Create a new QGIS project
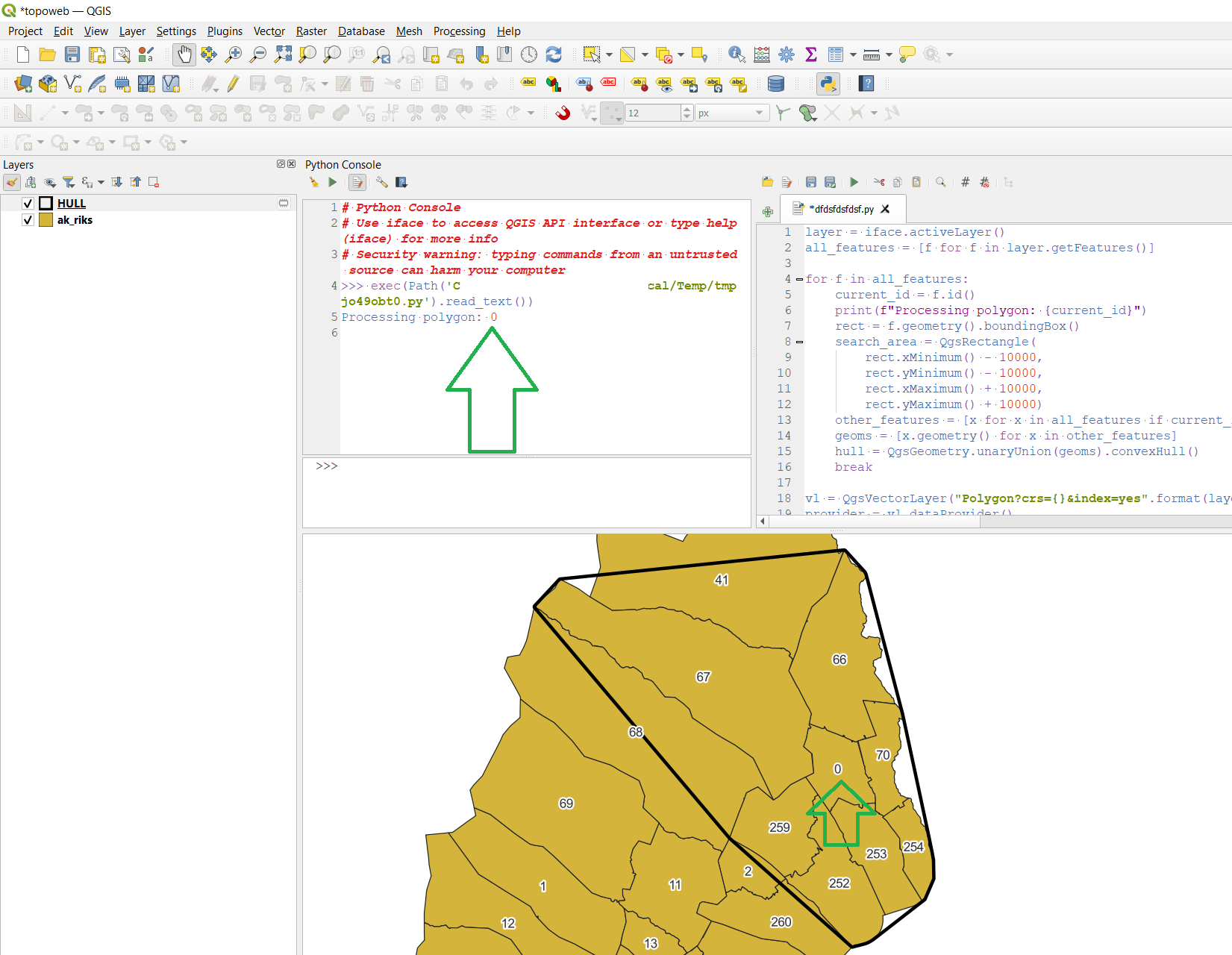This screenshot has width=1232, height=955. coord(23,54)
